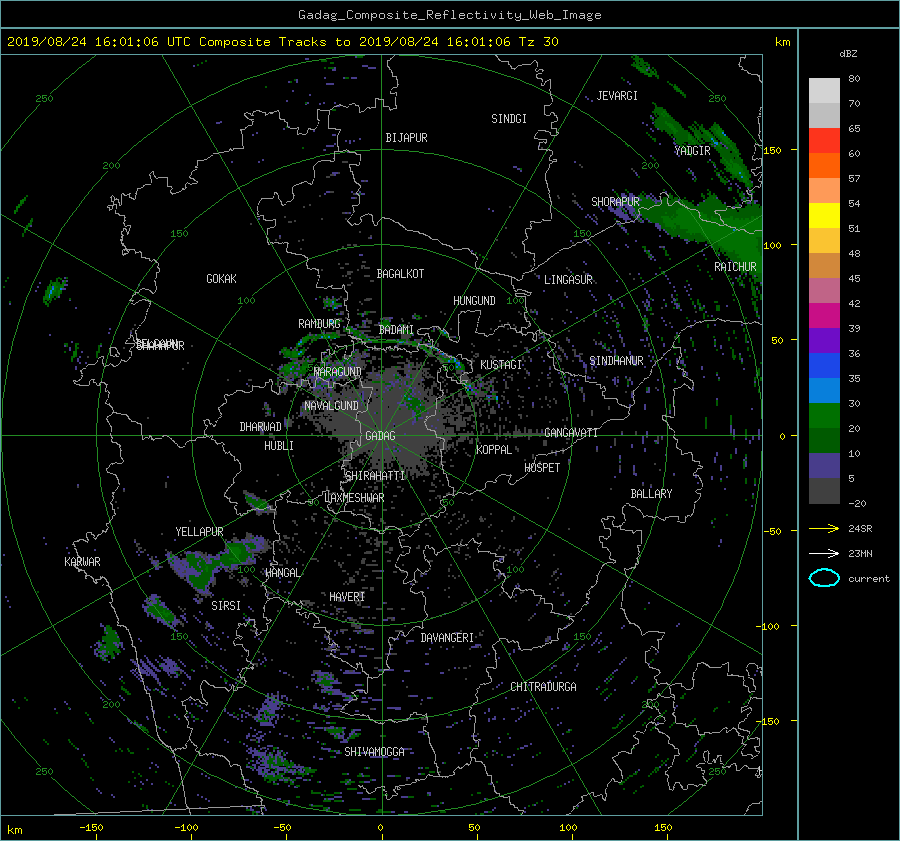
Task: Click the HOSPET city label
Action: [x=542, y=468]
